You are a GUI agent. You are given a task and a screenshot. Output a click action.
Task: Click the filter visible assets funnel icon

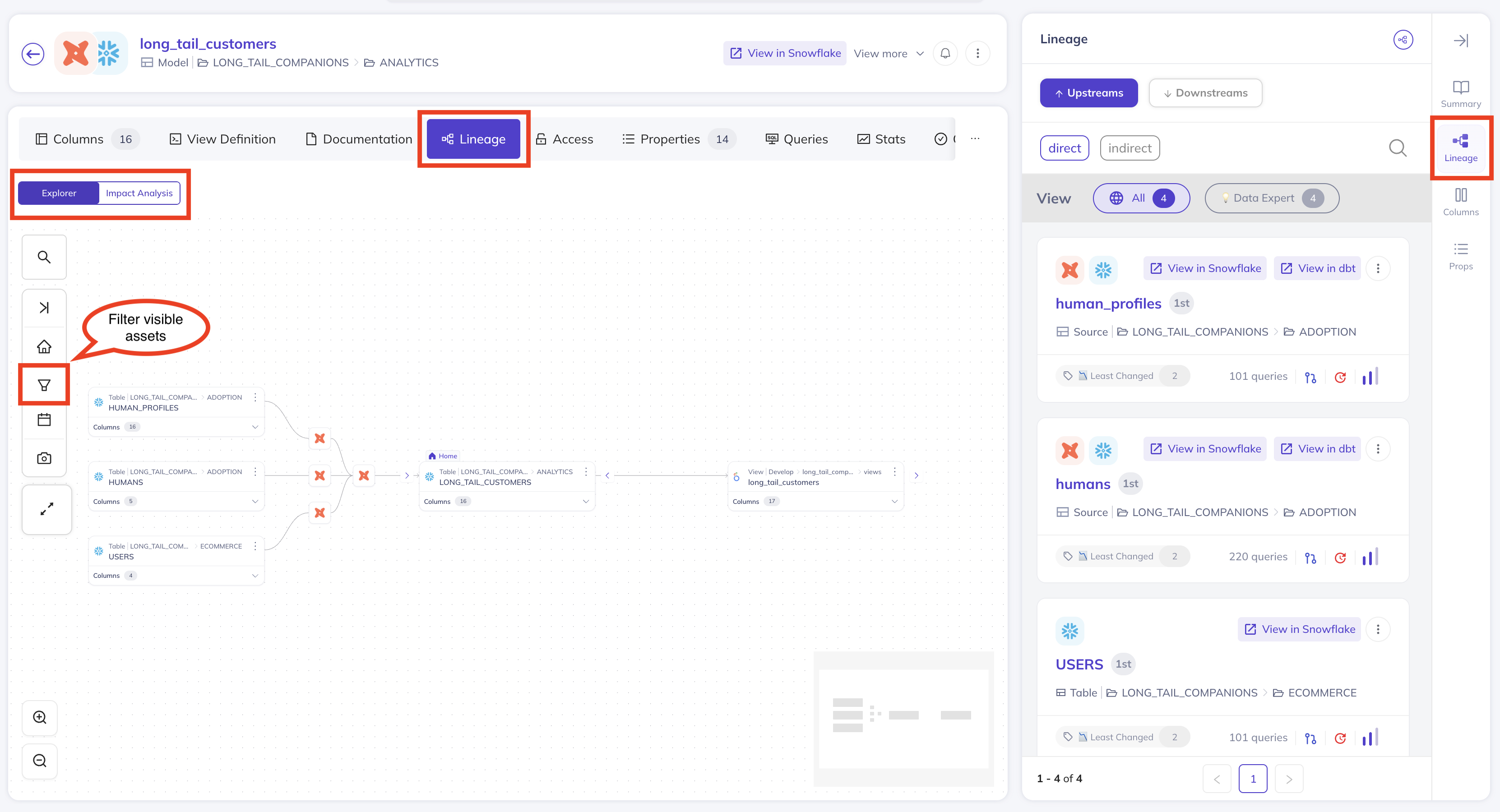pyautogui.click(x=44, y=385)
